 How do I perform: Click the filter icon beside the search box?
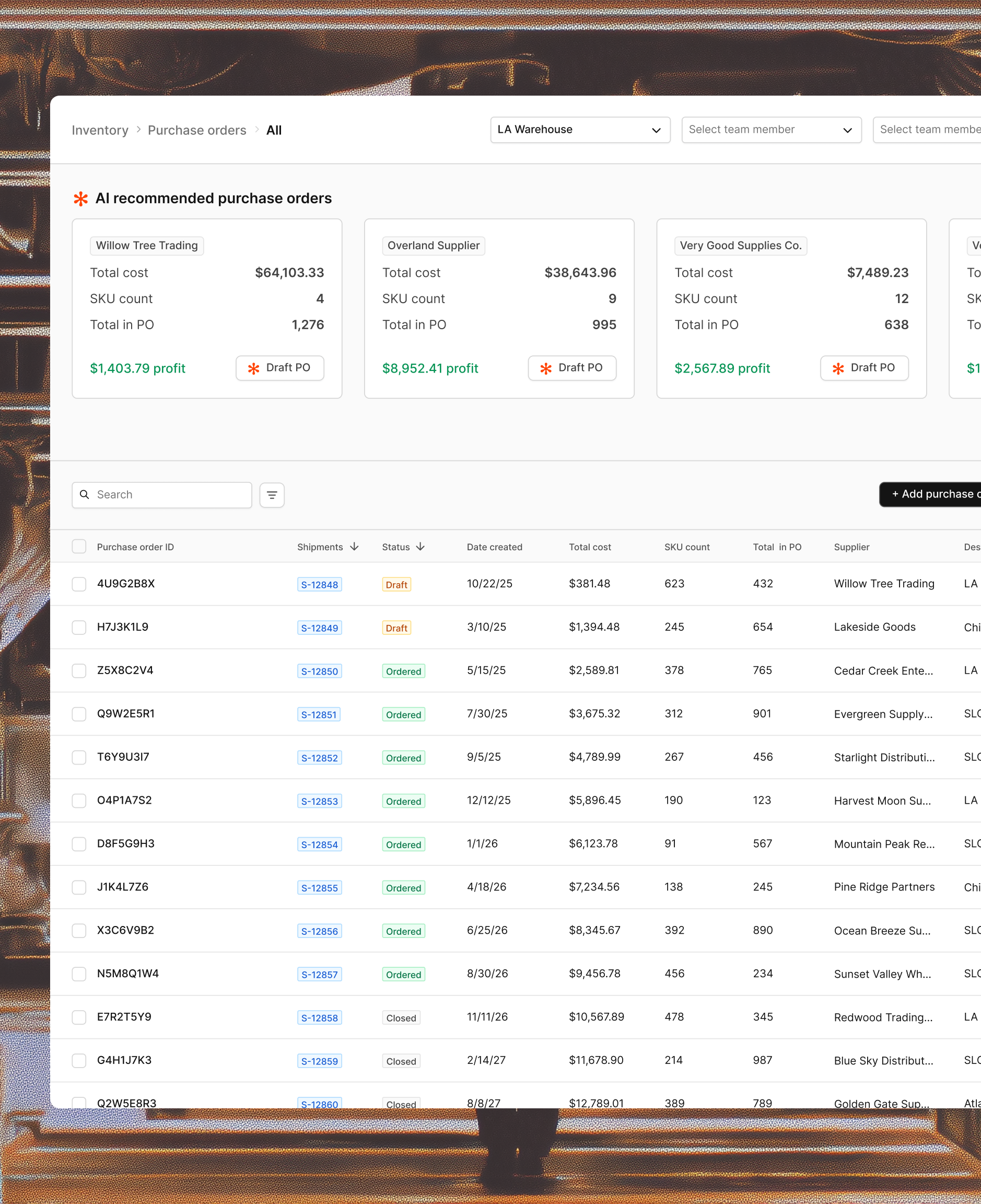tap(272, 495)
